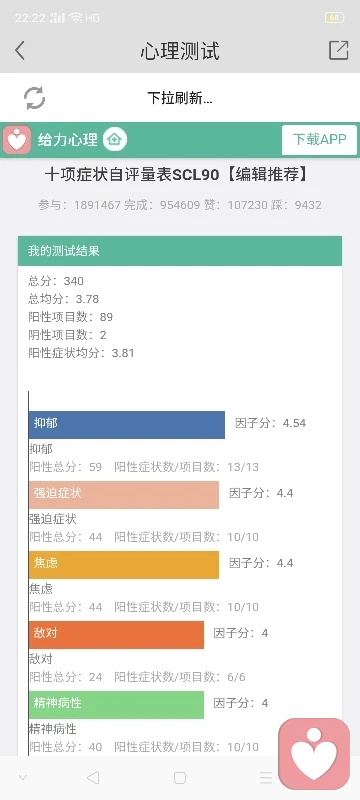
Task: Tap the pink heart logo in green banner
Action: tap(17, 139)
